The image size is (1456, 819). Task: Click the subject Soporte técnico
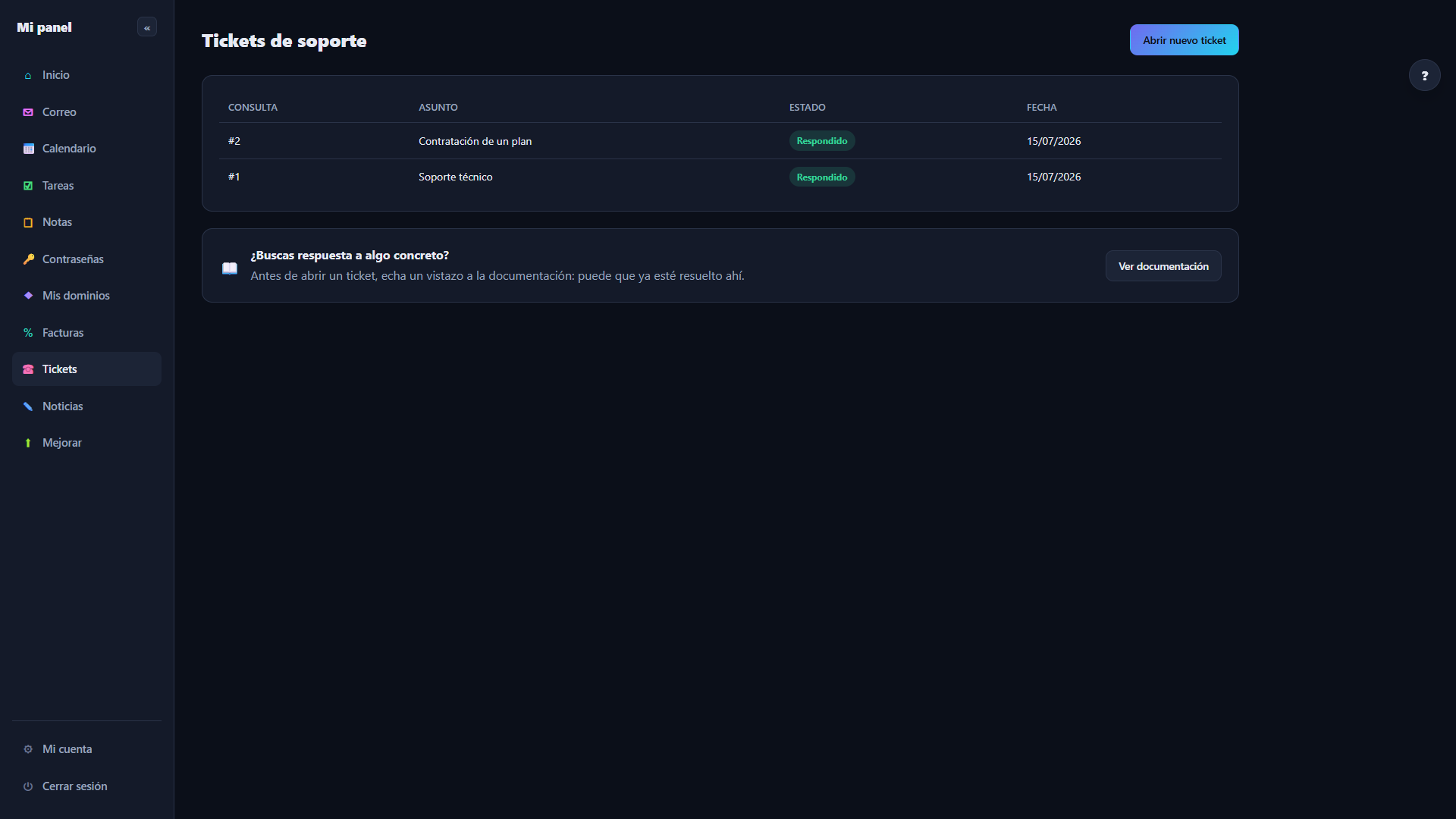[x=455, y=177]
